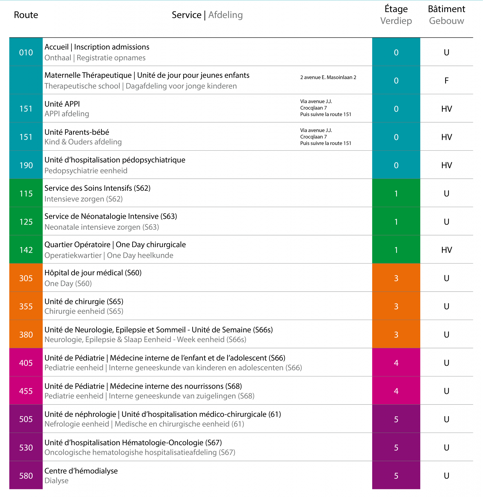This screenshot has width=492, height=497.
Task: Select Unité d'hospitalisation Hématologie-Oncologie (S67)
Action: tap(133, 443)
